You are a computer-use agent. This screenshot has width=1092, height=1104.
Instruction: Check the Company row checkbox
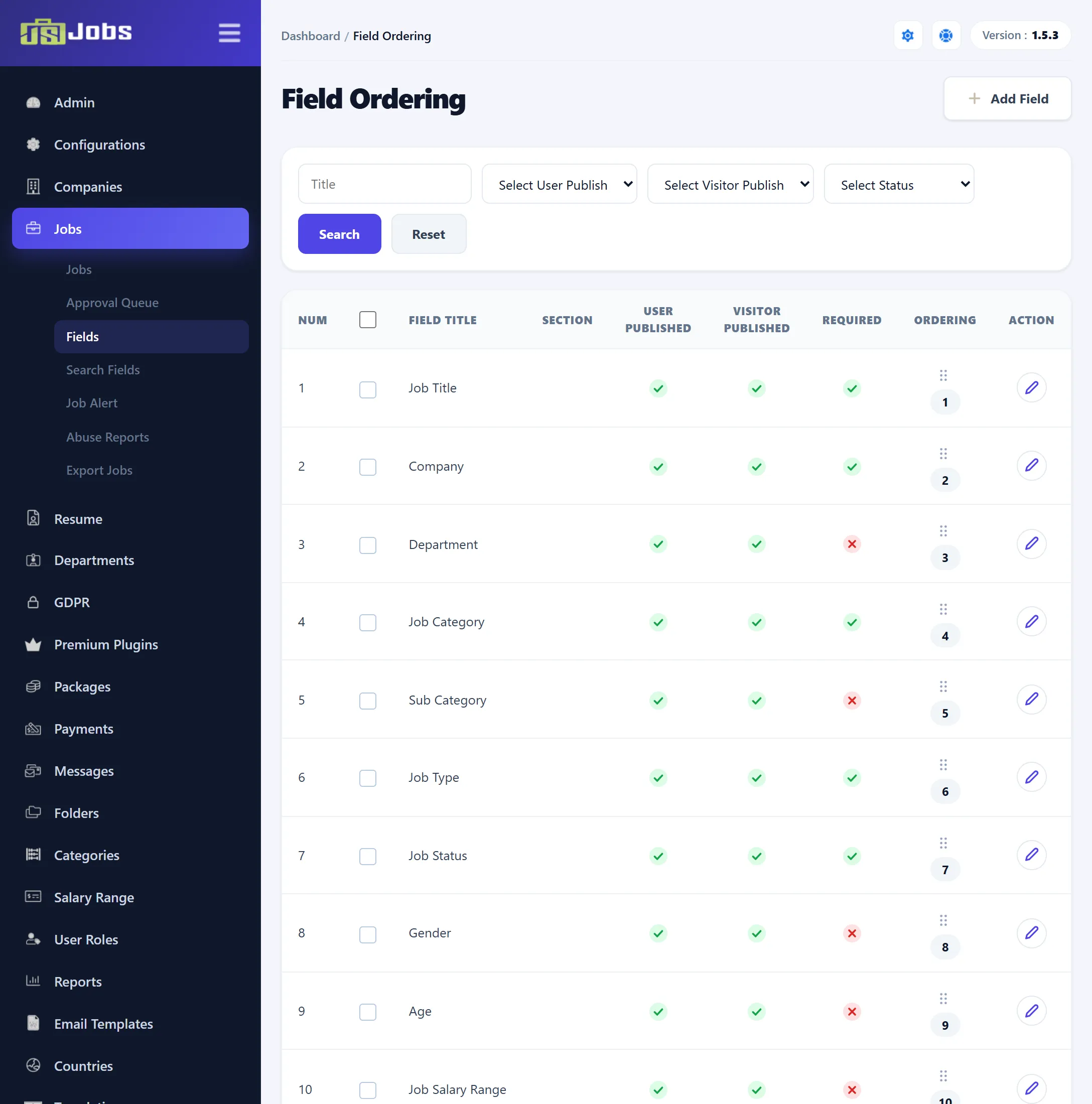(367, 467)
